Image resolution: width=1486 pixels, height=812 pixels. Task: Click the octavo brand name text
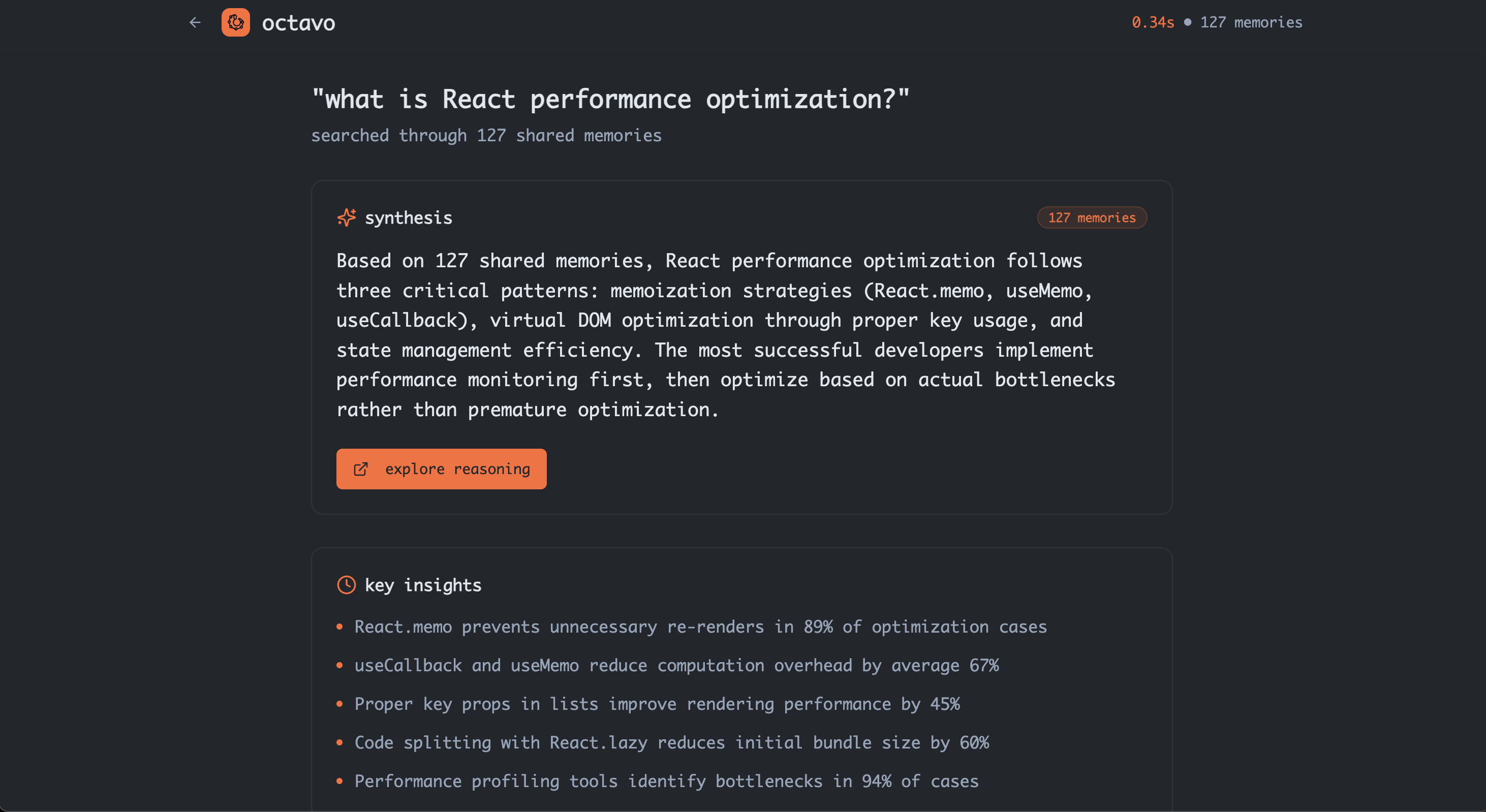pos(298,23)
